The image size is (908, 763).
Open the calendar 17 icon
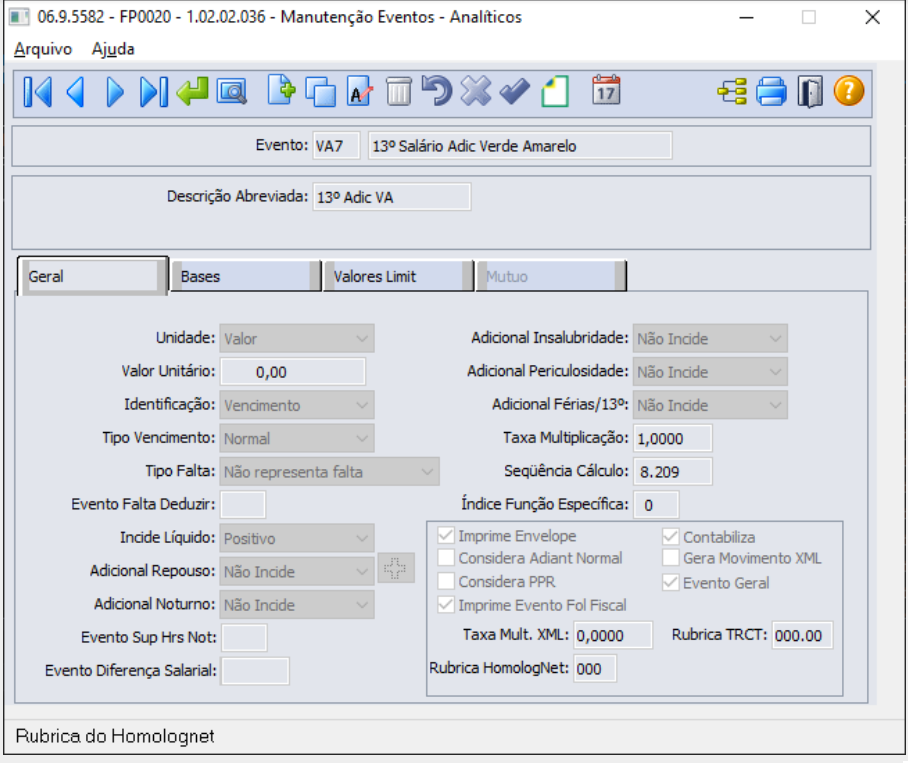coord(606,90)
